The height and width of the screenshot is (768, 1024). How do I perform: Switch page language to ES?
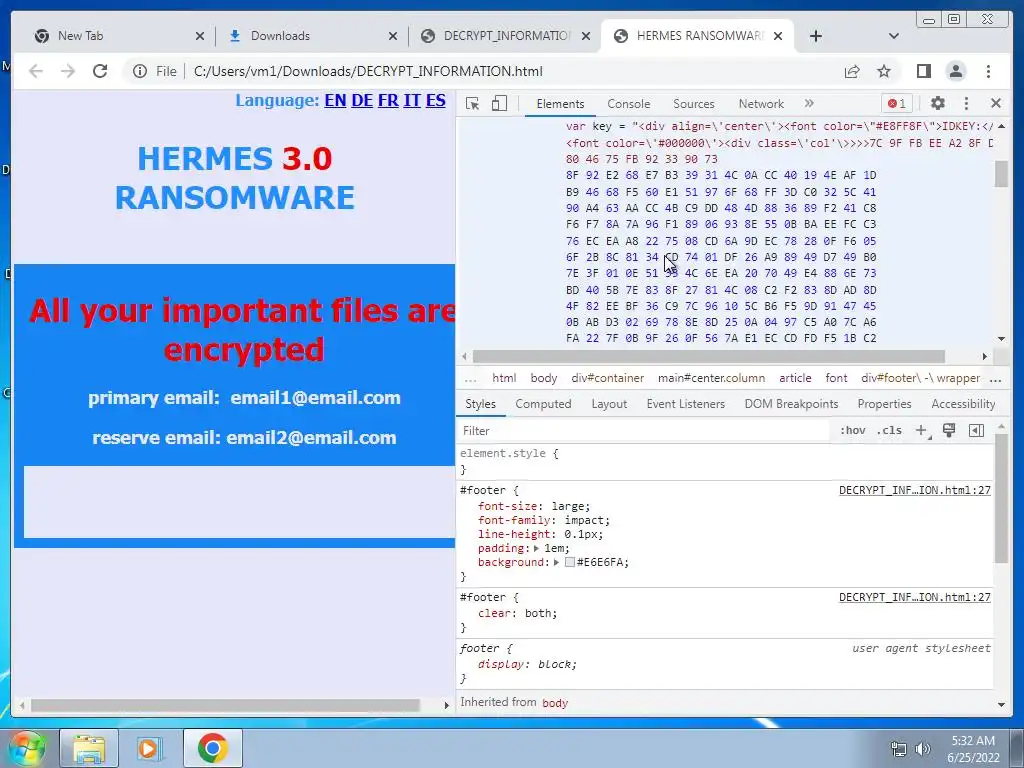pos(436,101)
